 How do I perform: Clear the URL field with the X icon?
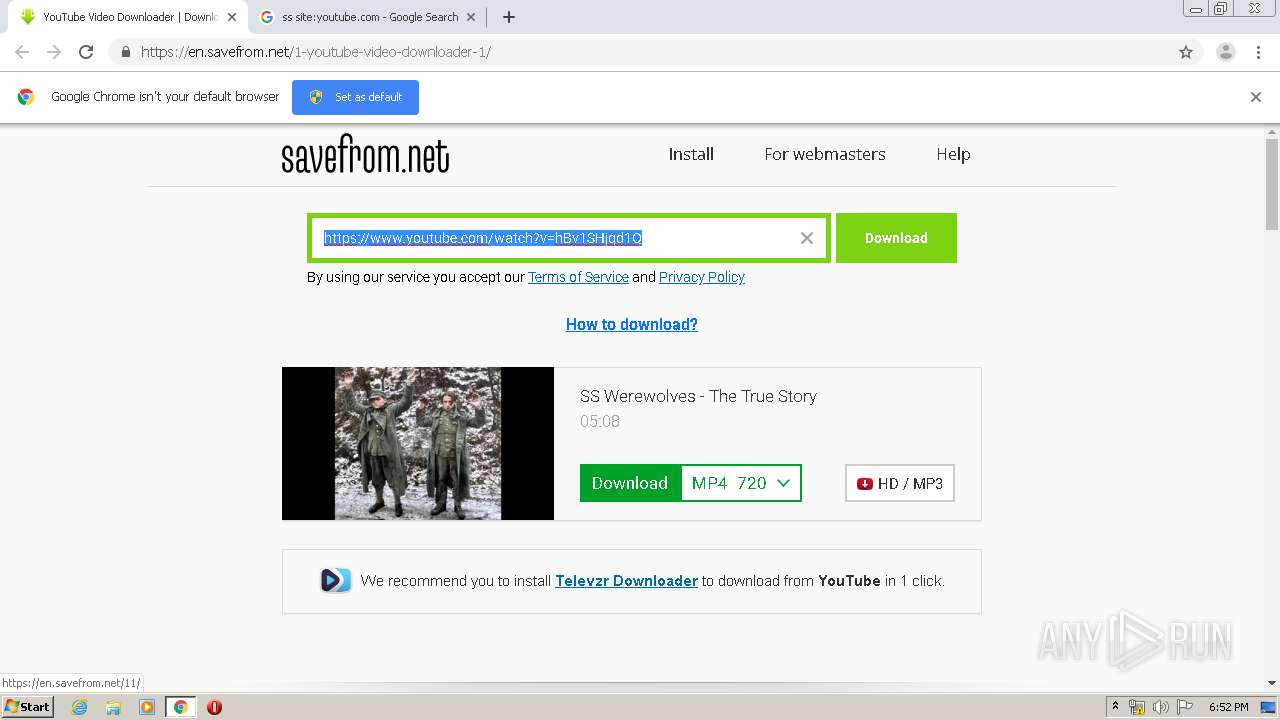click(807, 238)
